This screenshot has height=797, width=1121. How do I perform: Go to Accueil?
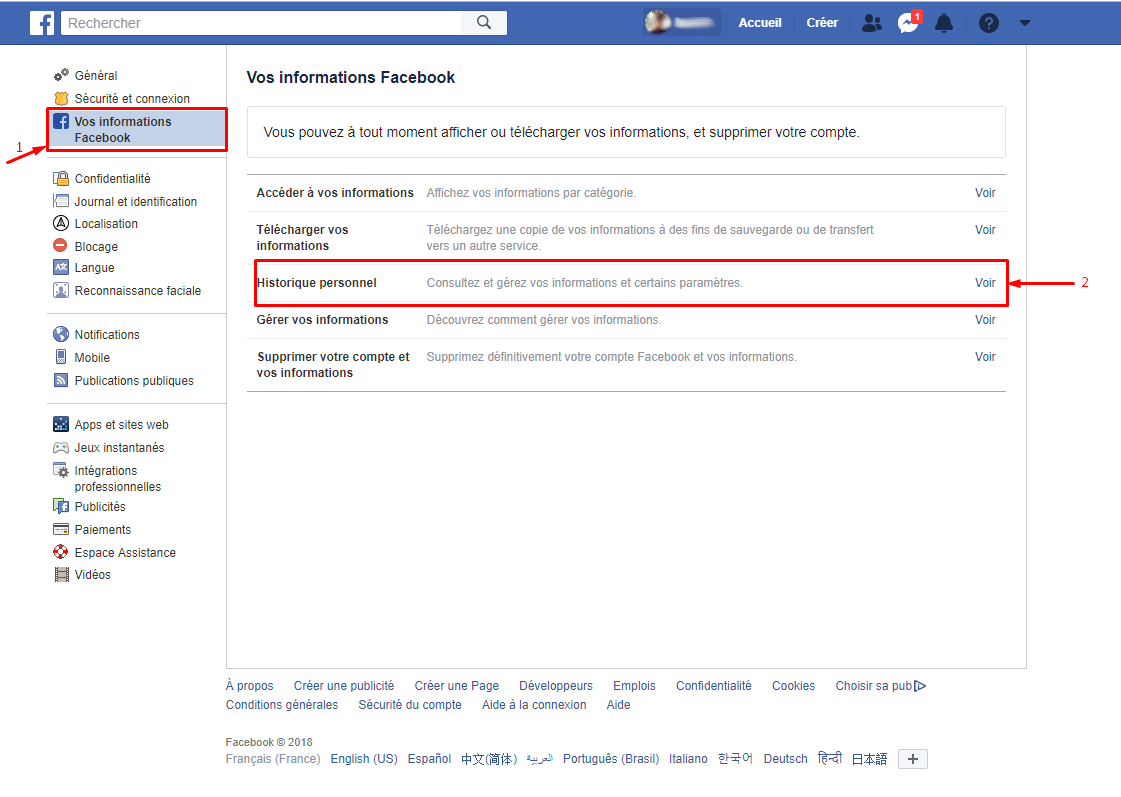coord(760,23)
